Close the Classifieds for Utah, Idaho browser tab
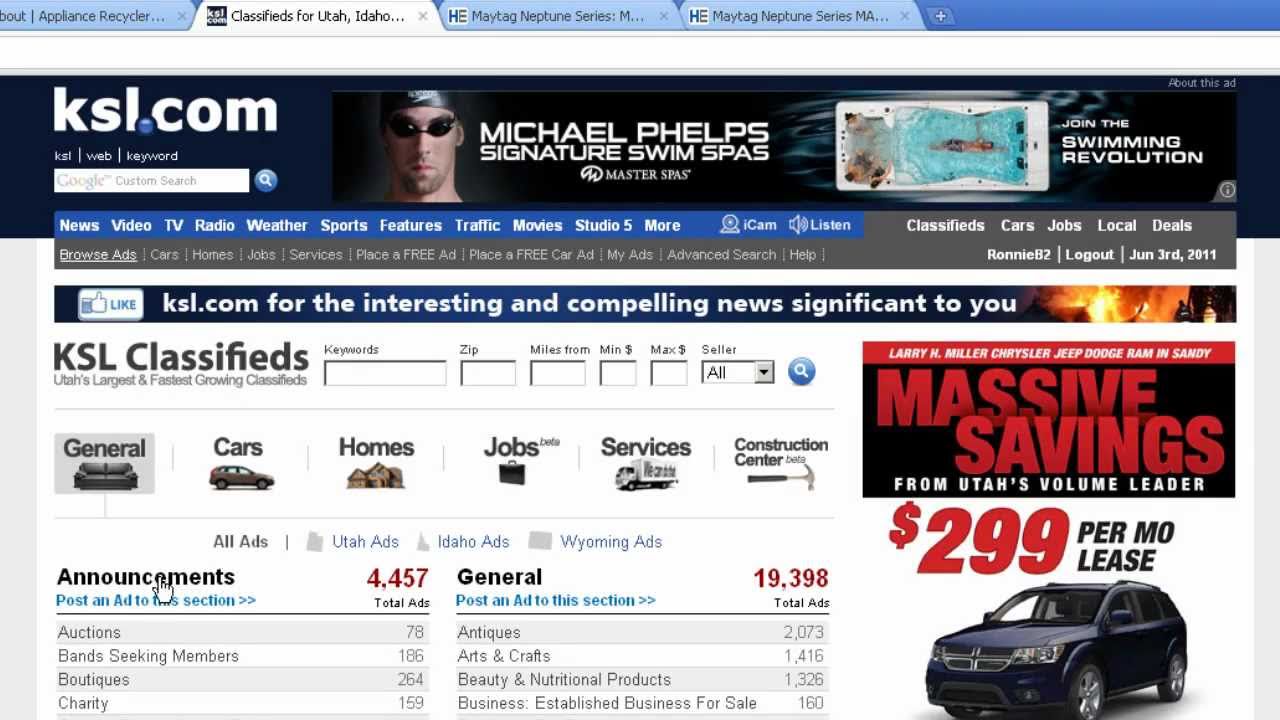This screenshot has height=720, width=1280. tap(423, 16)
